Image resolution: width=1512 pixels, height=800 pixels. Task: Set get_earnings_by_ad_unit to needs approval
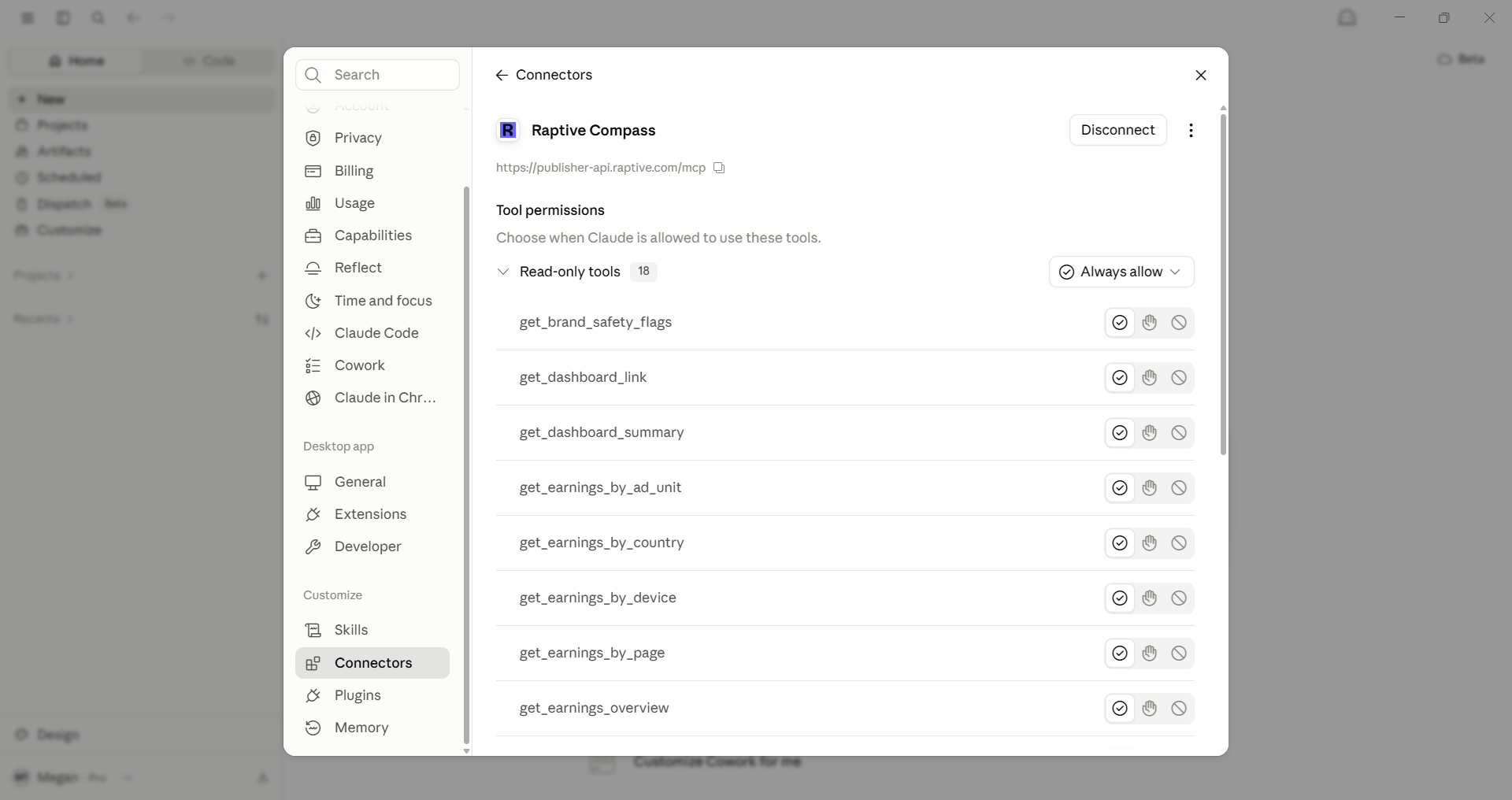(1149, 488)
